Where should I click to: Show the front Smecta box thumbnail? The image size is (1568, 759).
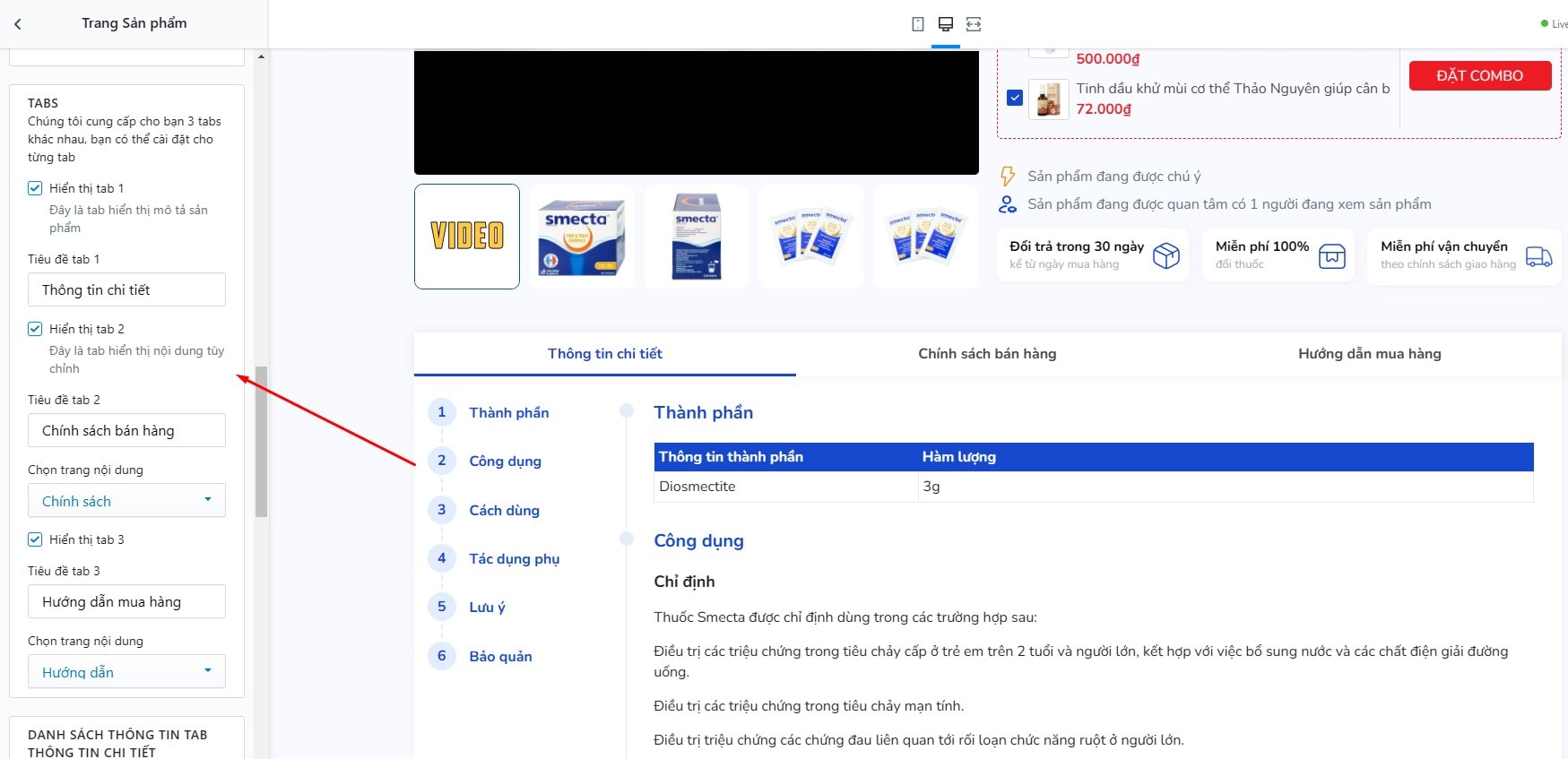pyautogui.click(x=582, y=237)
